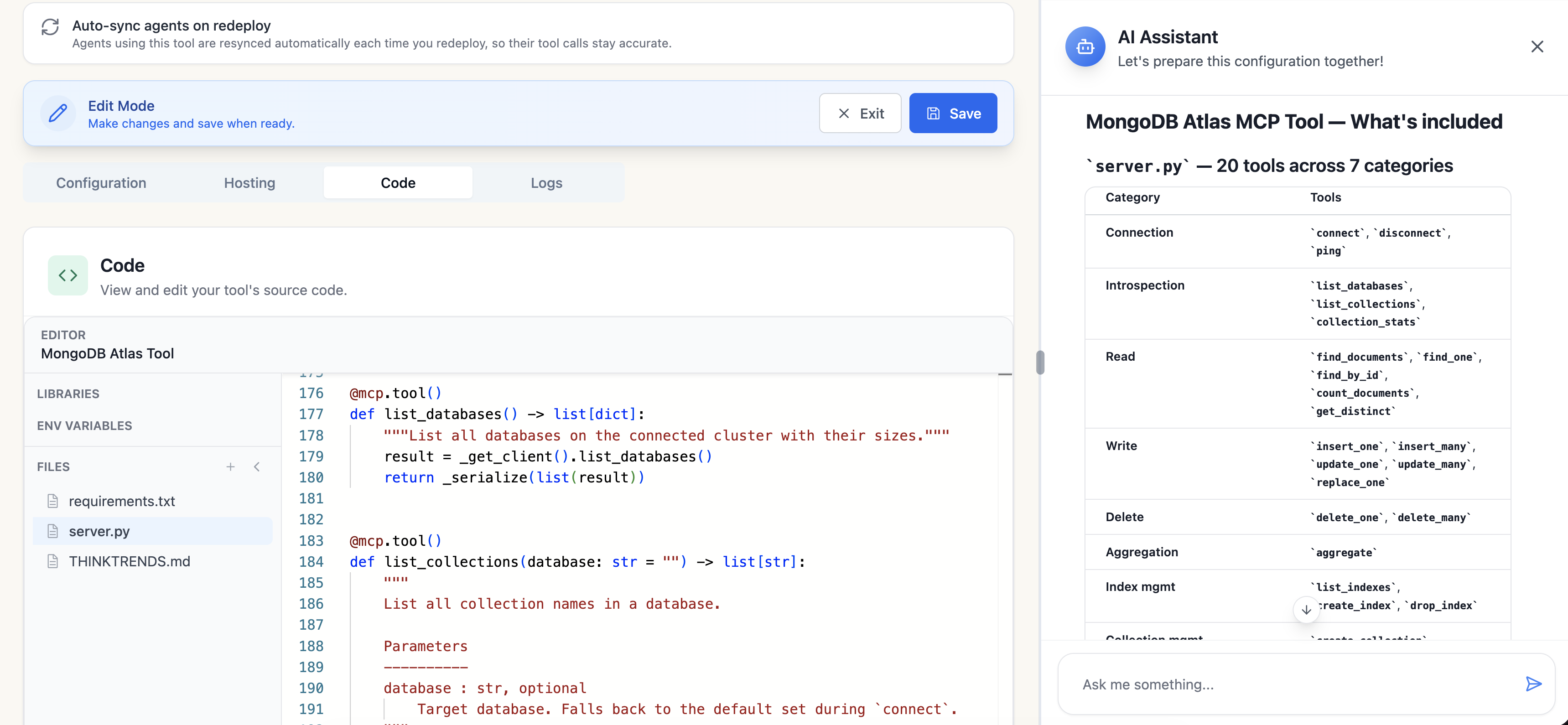Click the Edit Mode pencil icon
Image resolution: width=1568 pixels, height=725 pixels.
(x=58, y=113)
